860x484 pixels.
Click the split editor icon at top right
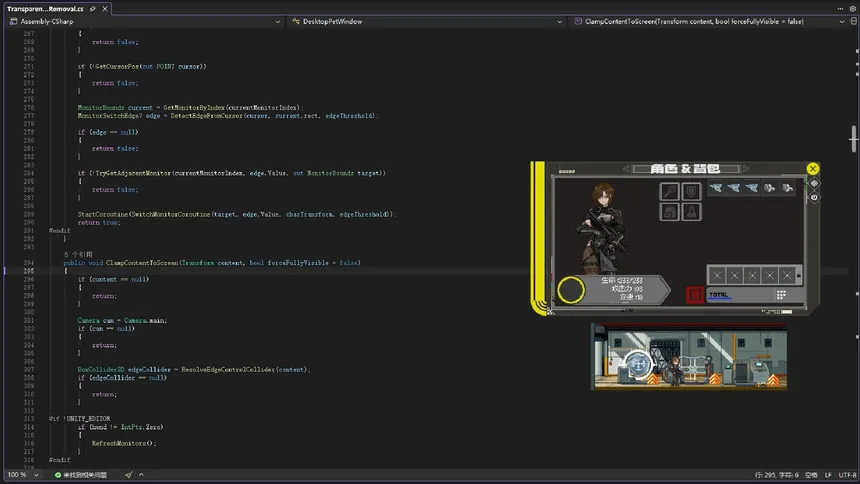853,21
